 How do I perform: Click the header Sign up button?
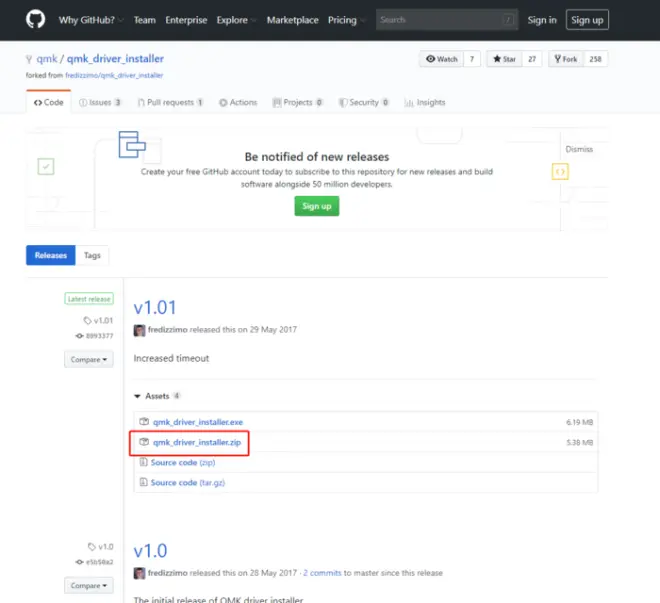click(587, 20)
